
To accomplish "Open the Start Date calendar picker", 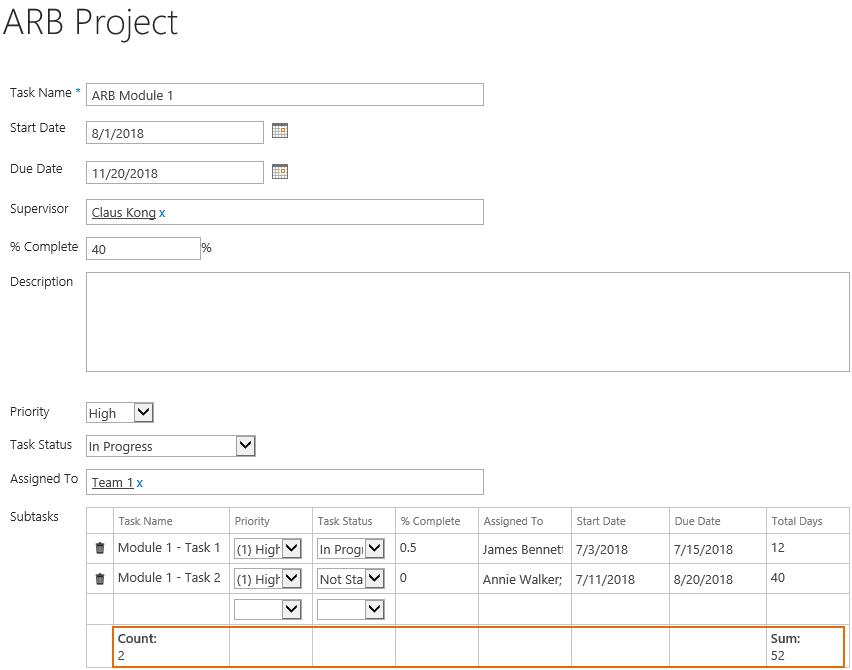I will coord(280,131).
